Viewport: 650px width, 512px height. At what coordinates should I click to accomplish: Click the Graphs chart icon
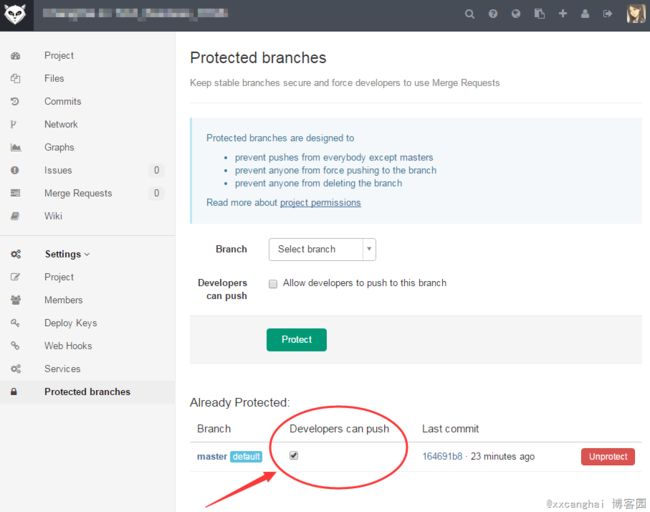(16, 147)
